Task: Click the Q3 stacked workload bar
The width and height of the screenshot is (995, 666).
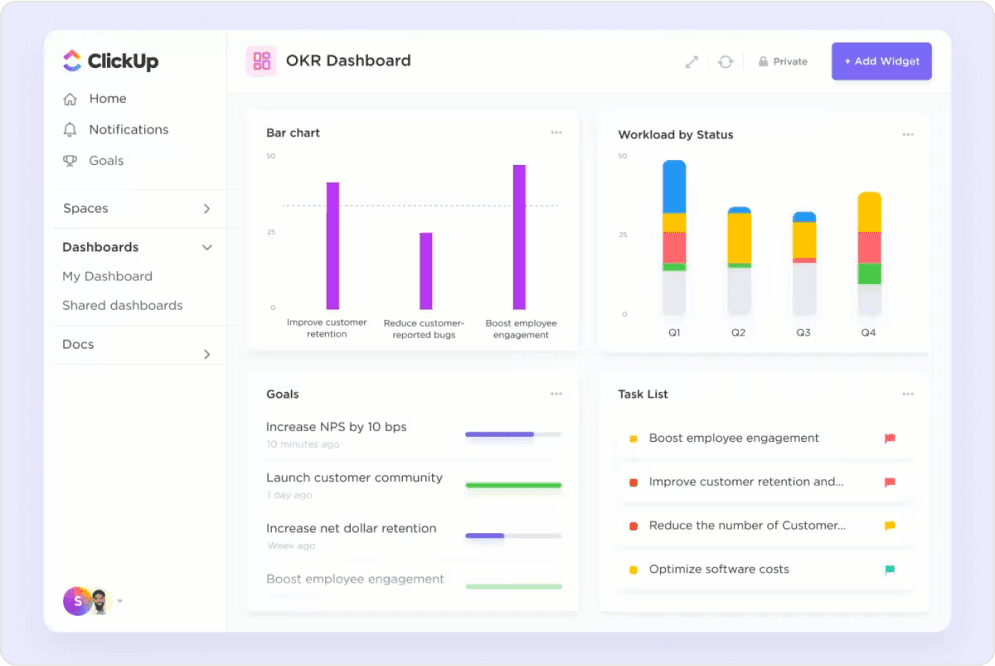Action: tap(804, 264)
